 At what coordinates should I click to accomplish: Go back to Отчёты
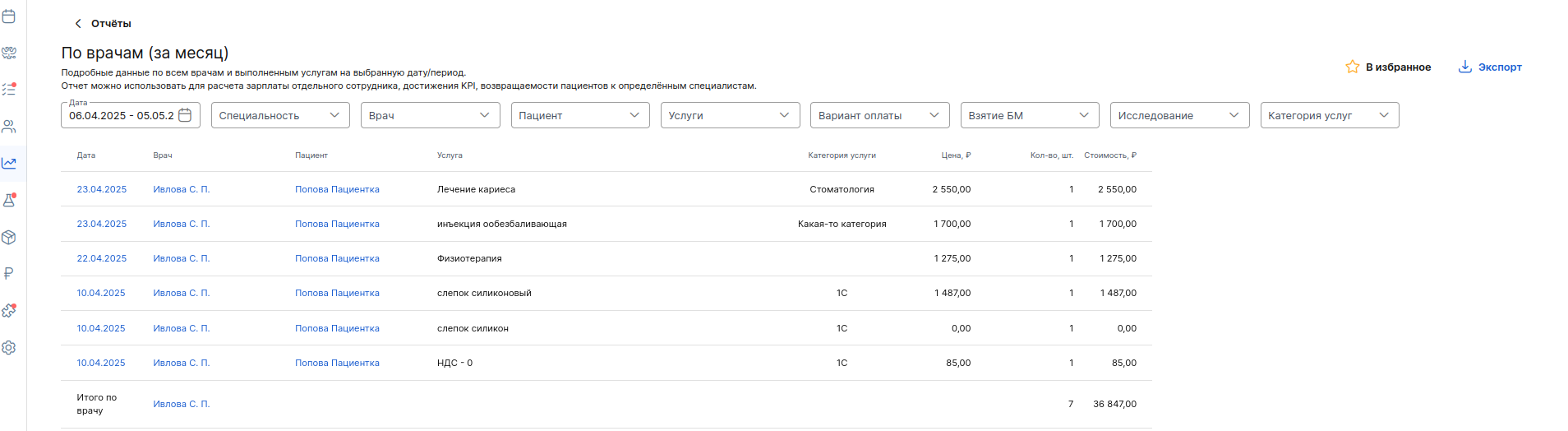(x=103, y=24)
